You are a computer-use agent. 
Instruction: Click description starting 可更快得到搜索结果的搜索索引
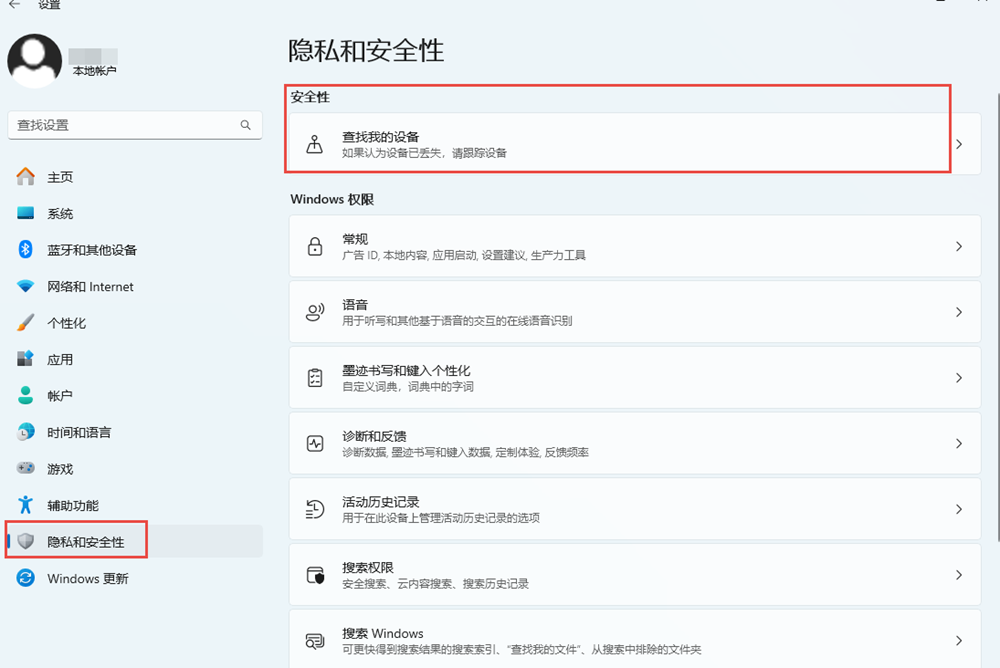[x=522, y=649]
